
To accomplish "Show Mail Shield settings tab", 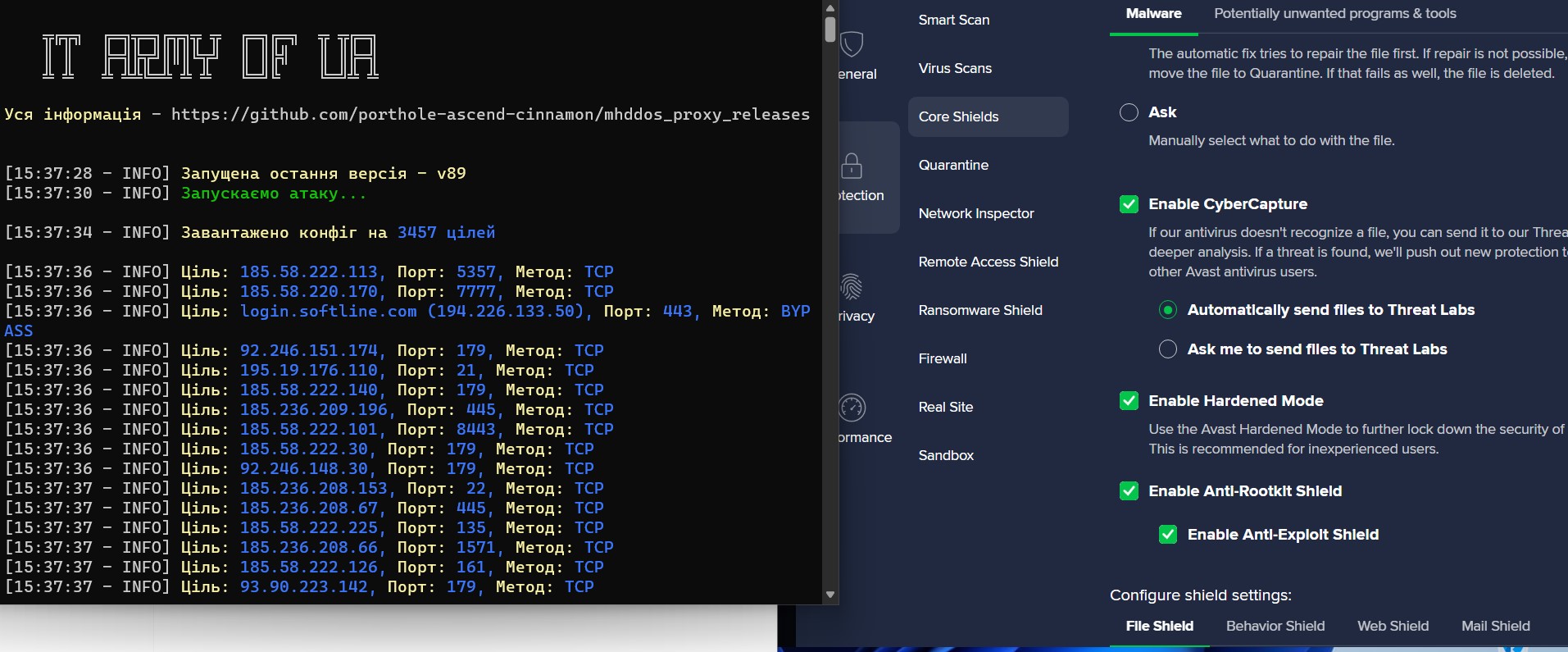I will coord(1496,626).
